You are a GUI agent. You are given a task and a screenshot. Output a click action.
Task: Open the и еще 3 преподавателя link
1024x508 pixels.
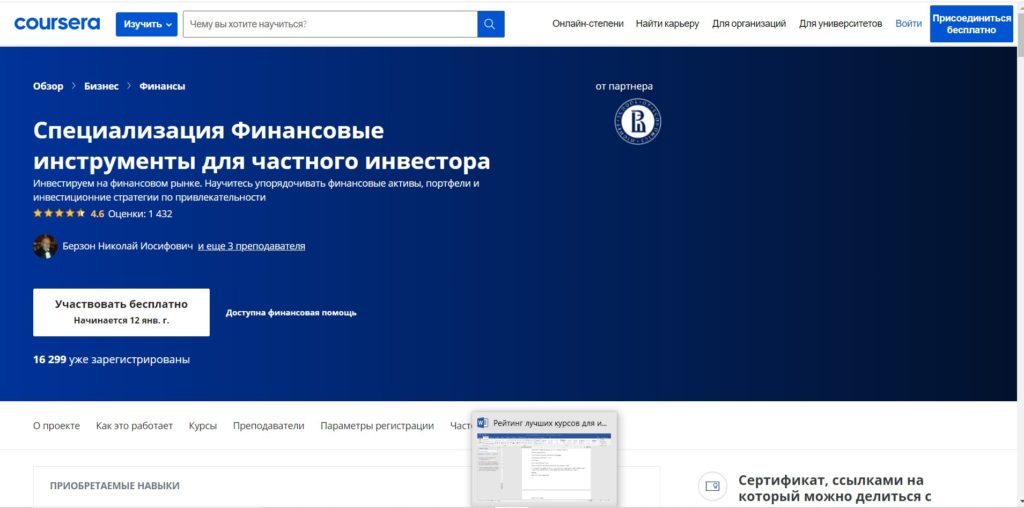[x=251, y=246]
